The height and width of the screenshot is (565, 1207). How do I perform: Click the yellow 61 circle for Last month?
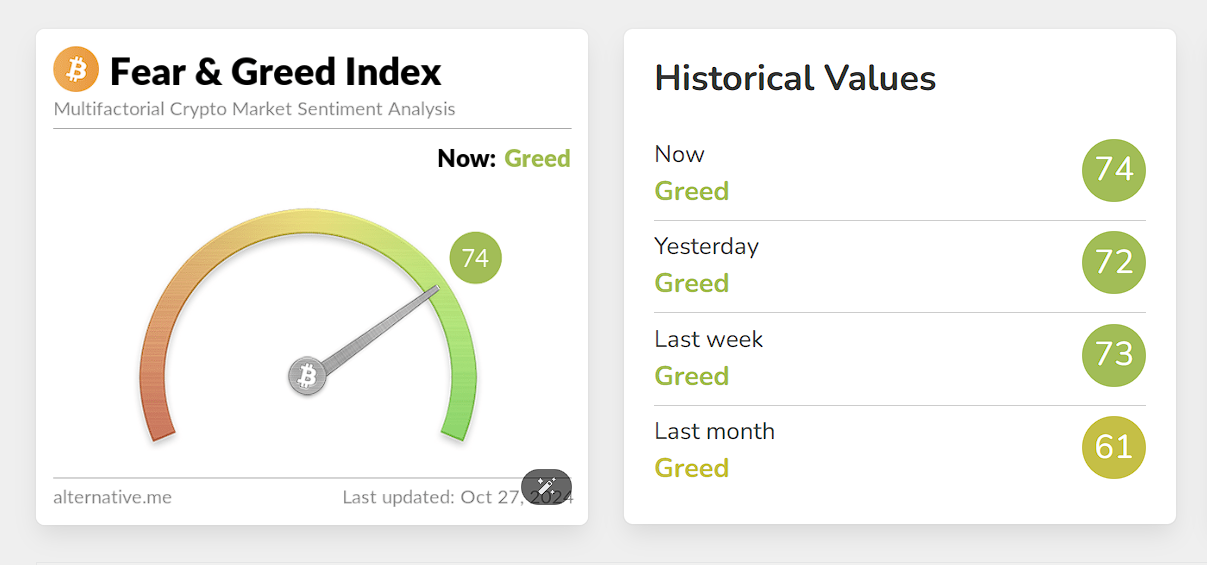pos(1113,447)
